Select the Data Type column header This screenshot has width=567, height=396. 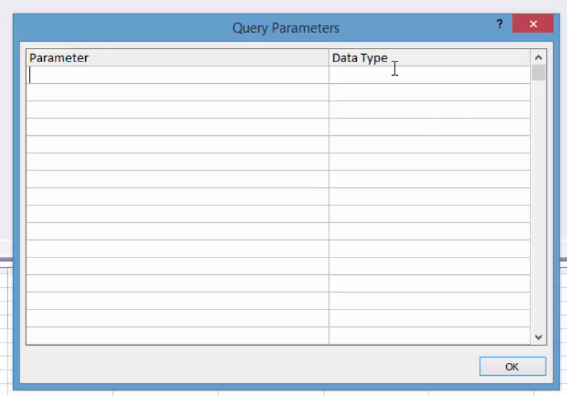(x=430, y=58)
